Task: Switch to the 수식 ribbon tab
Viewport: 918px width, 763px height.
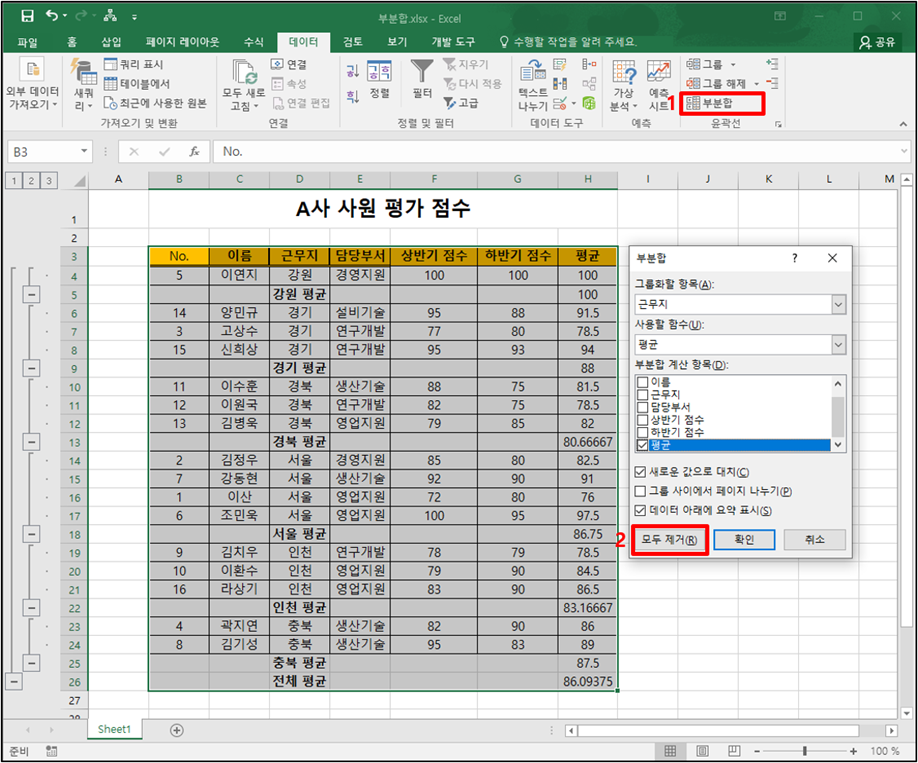Action: 254,42
